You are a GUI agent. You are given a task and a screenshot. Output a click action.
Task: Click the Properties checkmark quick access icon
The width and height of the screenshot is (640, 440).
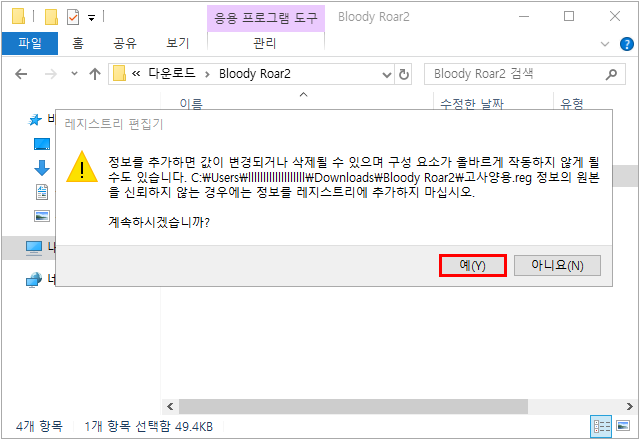coord(73,17)
